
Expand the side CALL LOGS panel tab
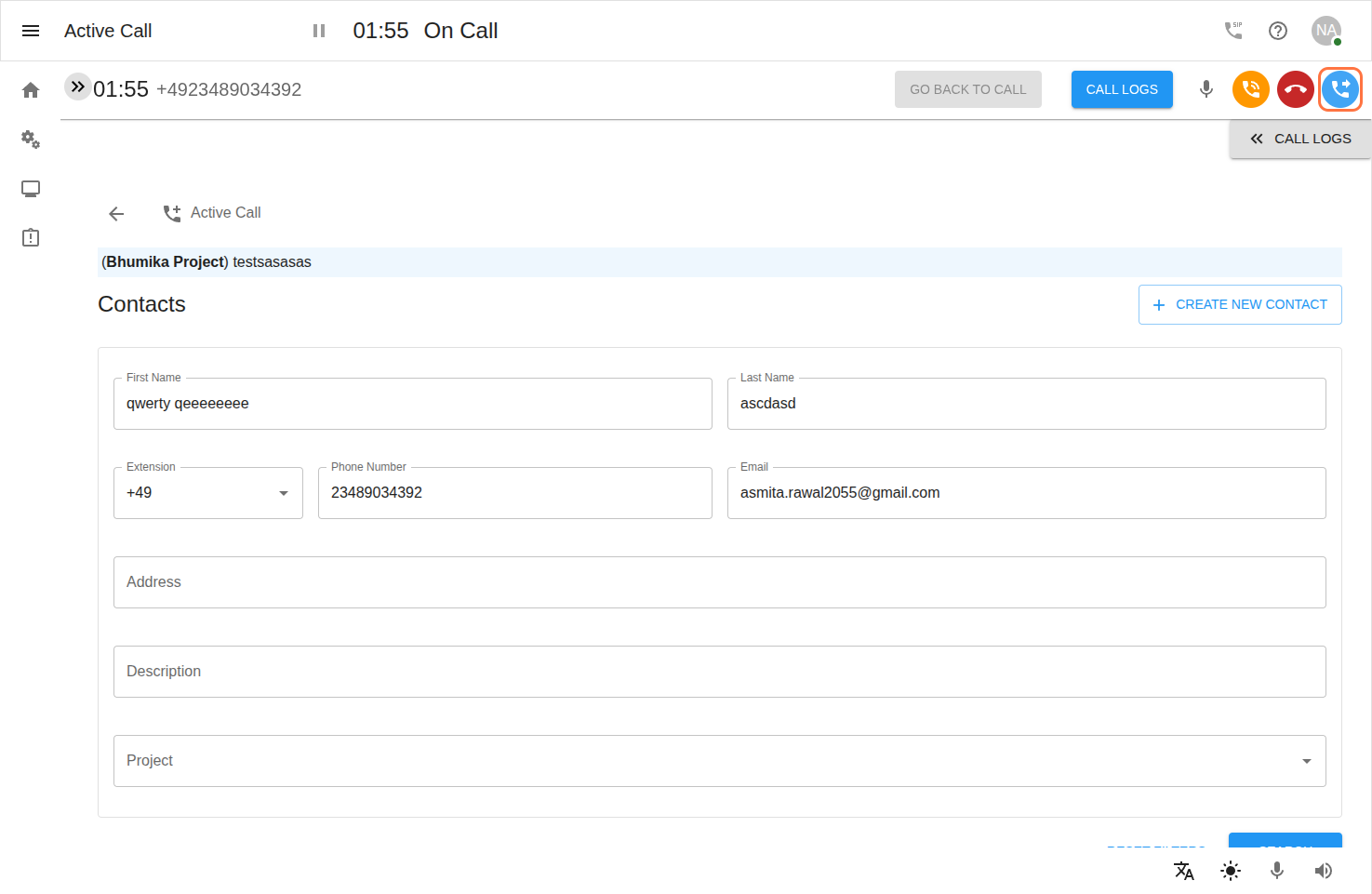click(1300, 139)
